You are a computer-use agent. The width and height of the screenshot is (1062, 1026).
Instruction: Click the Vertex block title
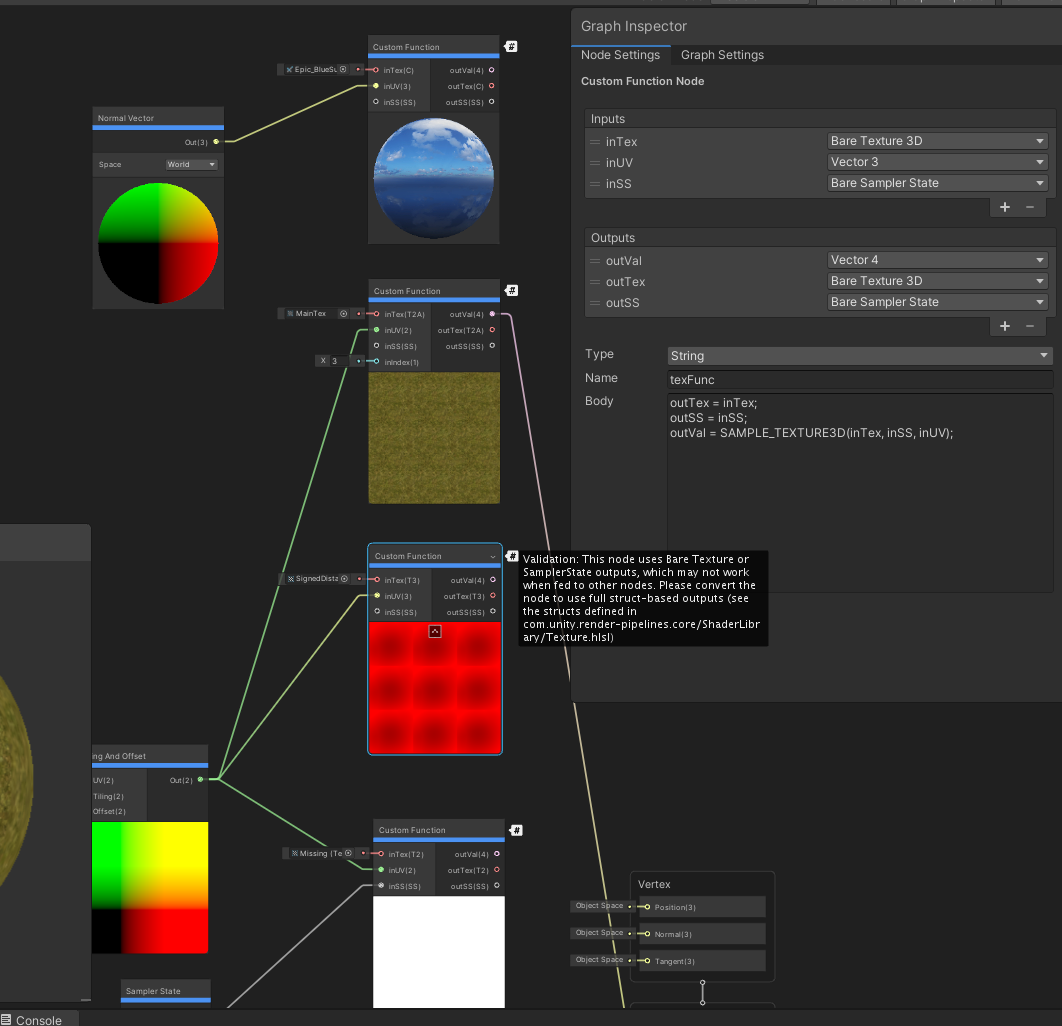654,884
